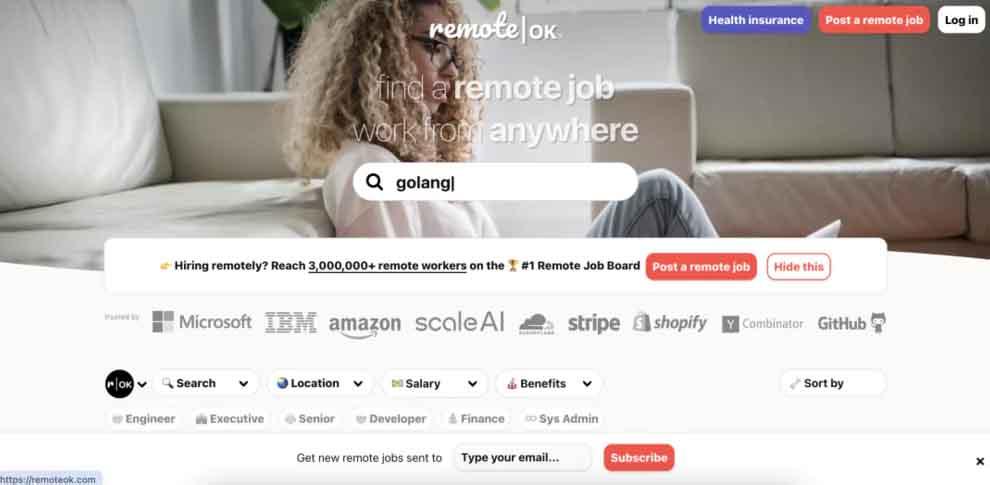Click the Shopify logo
990x485 pixels.
(670, 323)
